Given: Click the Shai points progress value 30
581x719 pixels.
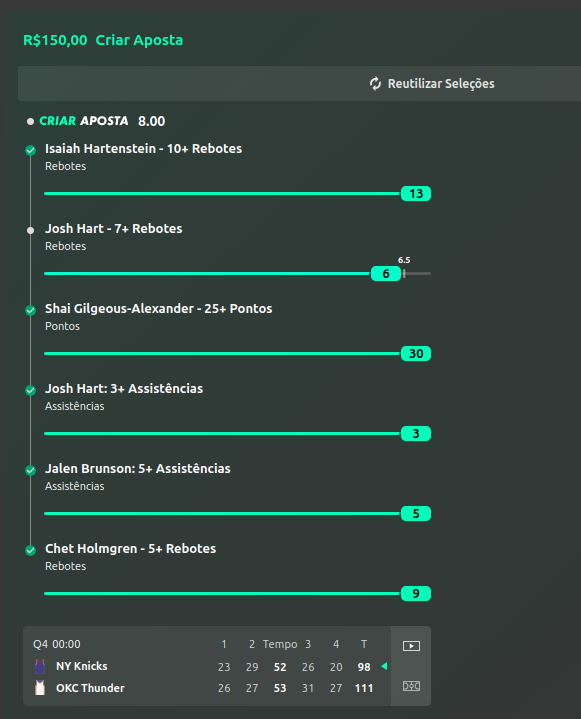Looking at the screenshot, I should [x=416, y=354].
